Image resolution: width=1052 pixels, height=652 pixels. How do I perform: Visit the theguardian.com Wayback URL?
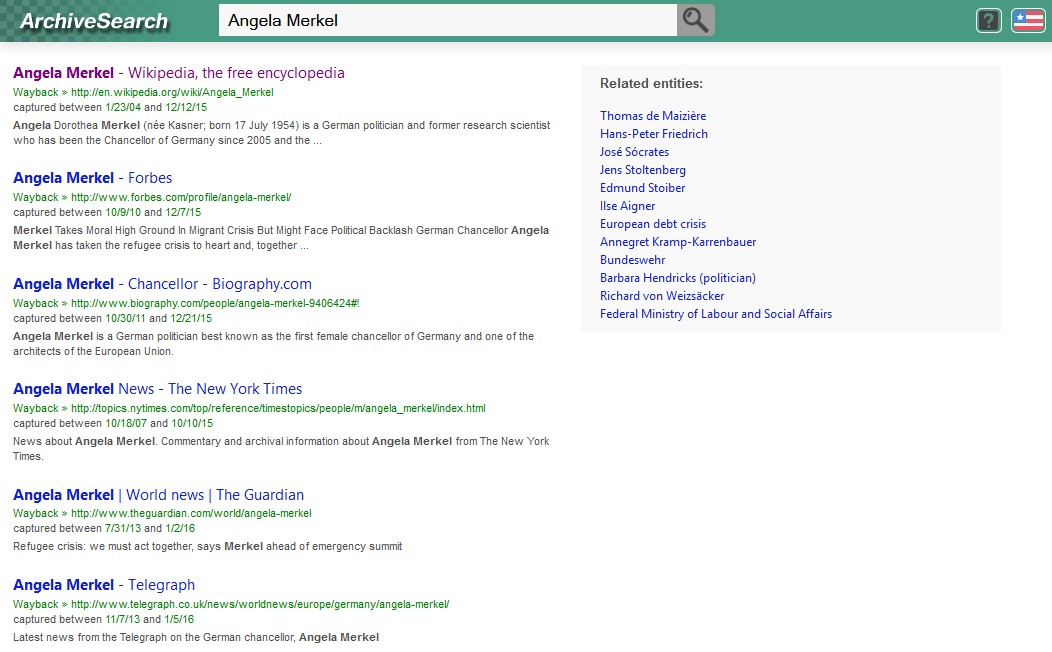(x=191, y=514)
